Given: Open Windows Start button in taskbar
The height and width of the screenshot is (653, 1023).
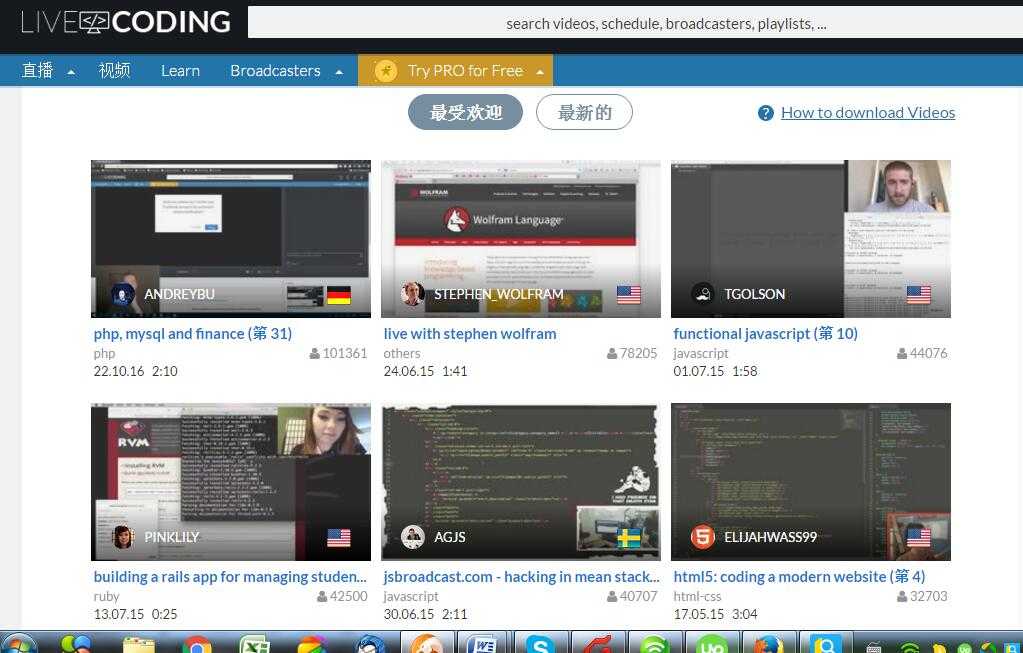Looking at the screenshot, I should pos(18,645).
